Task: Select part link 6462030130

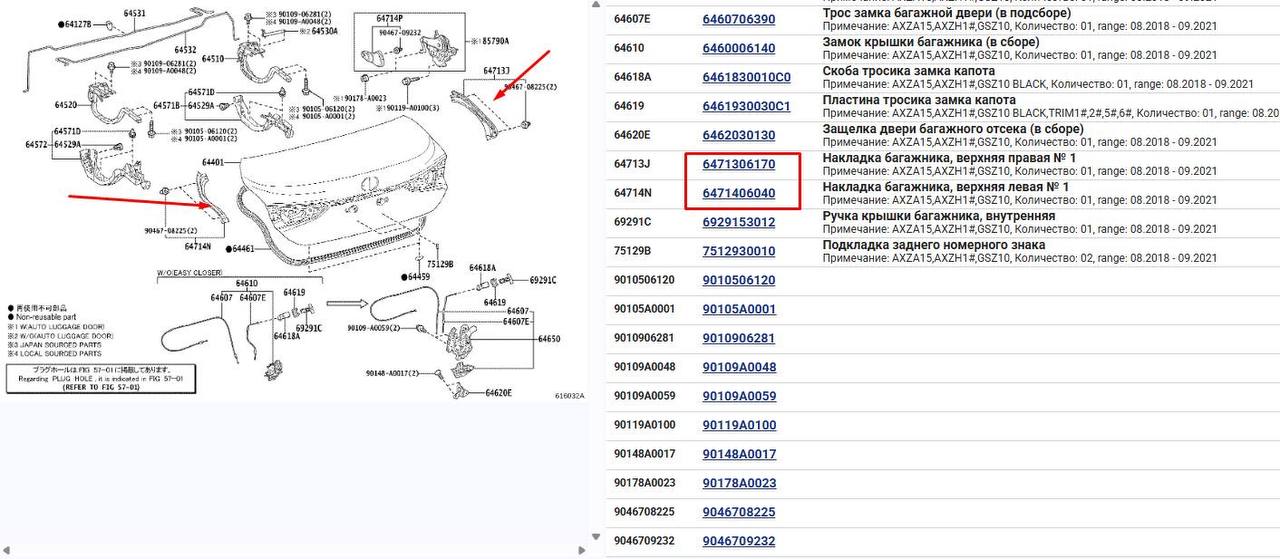Action: (739, 135)
